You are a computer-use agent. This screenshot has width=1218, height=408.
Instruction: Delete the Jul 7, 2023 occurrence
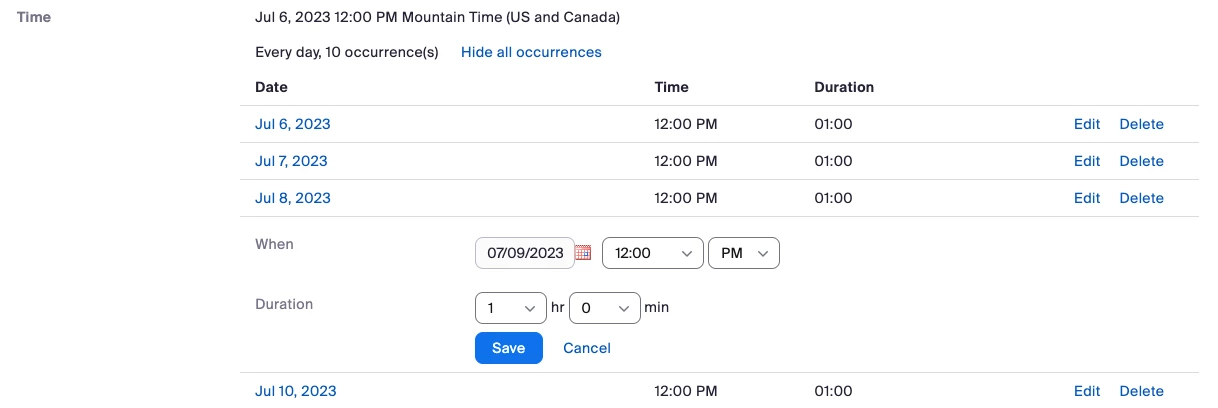click(1141, 161)
